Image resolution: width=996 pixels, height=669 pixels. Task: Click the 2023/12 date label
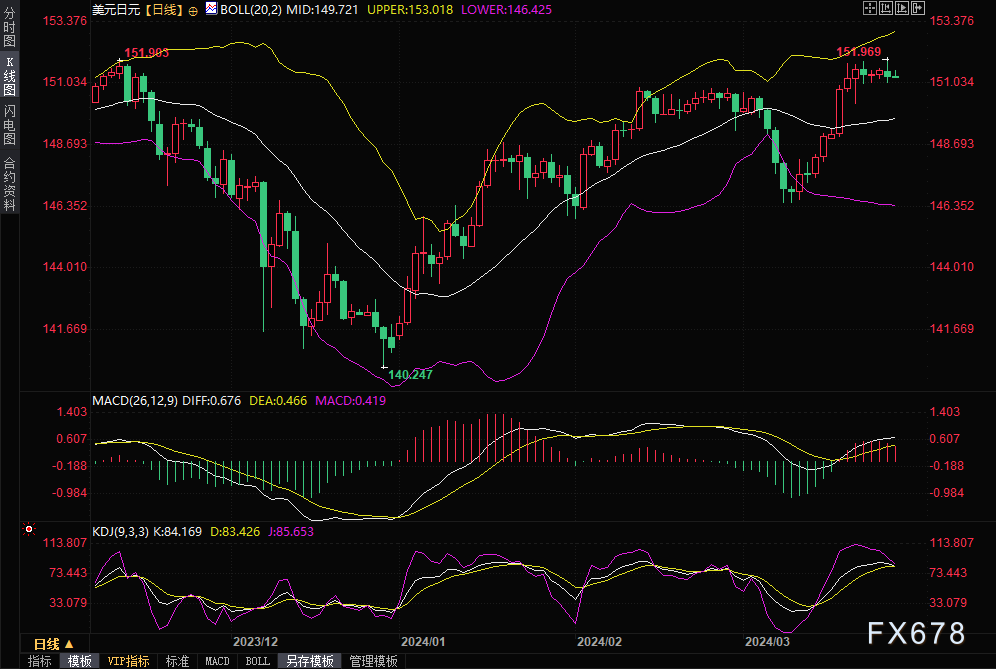(x=255, y=642)
